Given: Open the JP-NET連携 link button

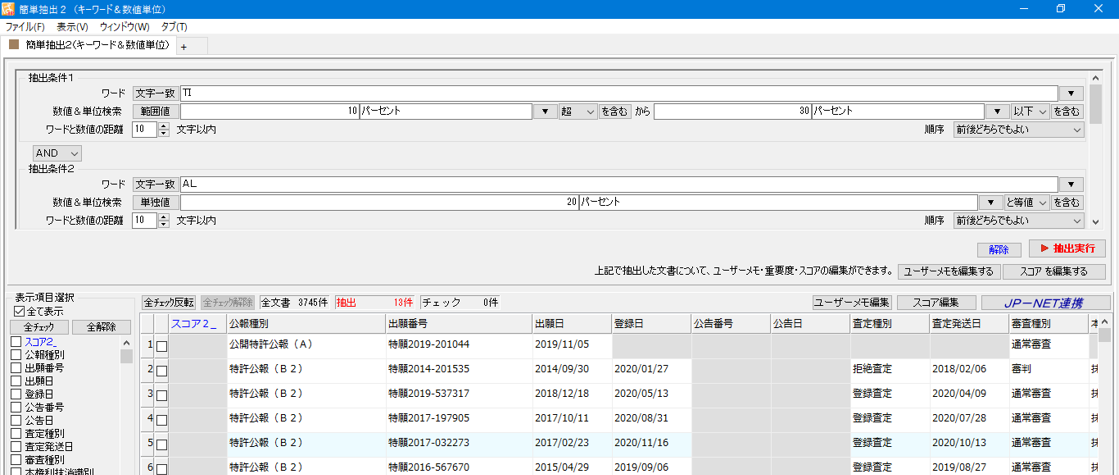Looking at the screenshot, I should coord(1046,302).
